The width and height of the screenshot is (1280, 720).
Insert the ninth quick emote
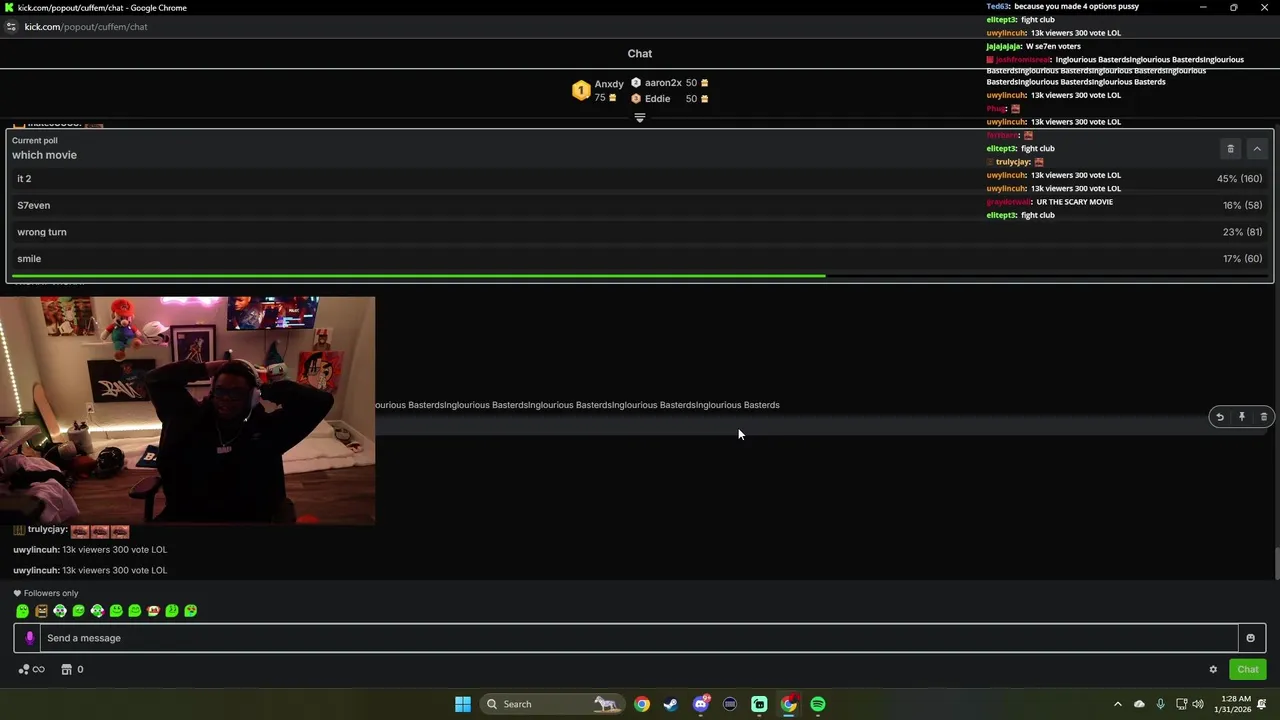172,611
